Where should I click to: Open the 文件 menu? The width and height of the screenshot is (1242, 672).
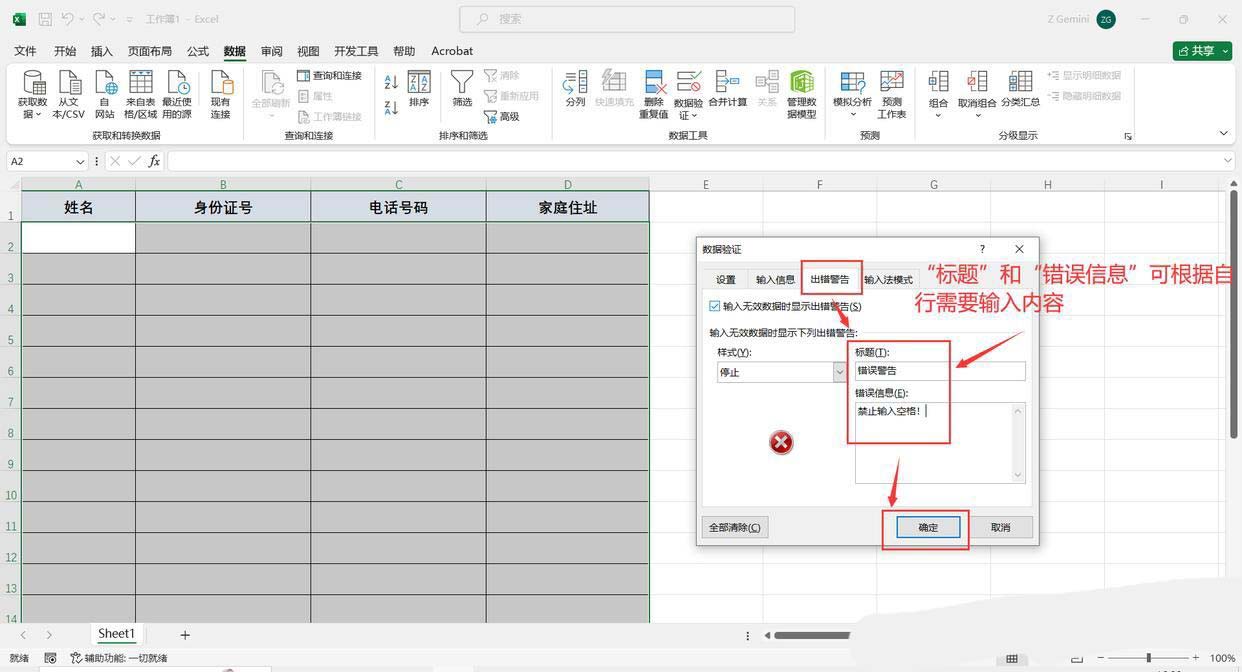[25, 51]
